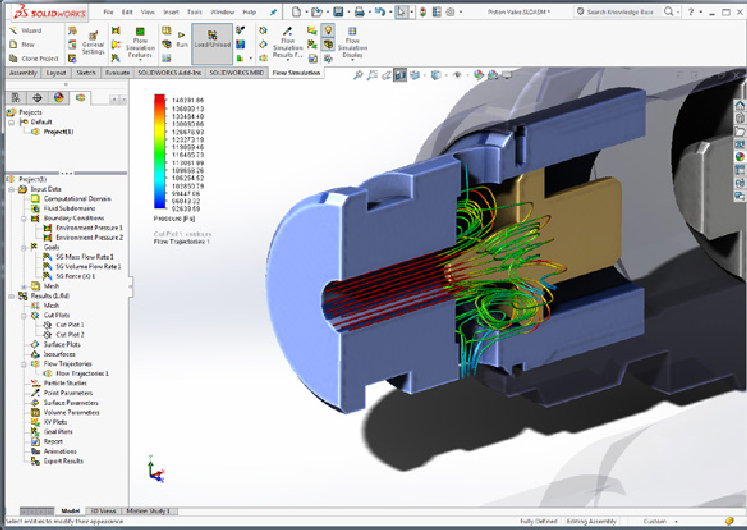Screen dimensions: 747x530
Task: Click the Undo icon
Action: pyautogui.click(x=380, y=11)
